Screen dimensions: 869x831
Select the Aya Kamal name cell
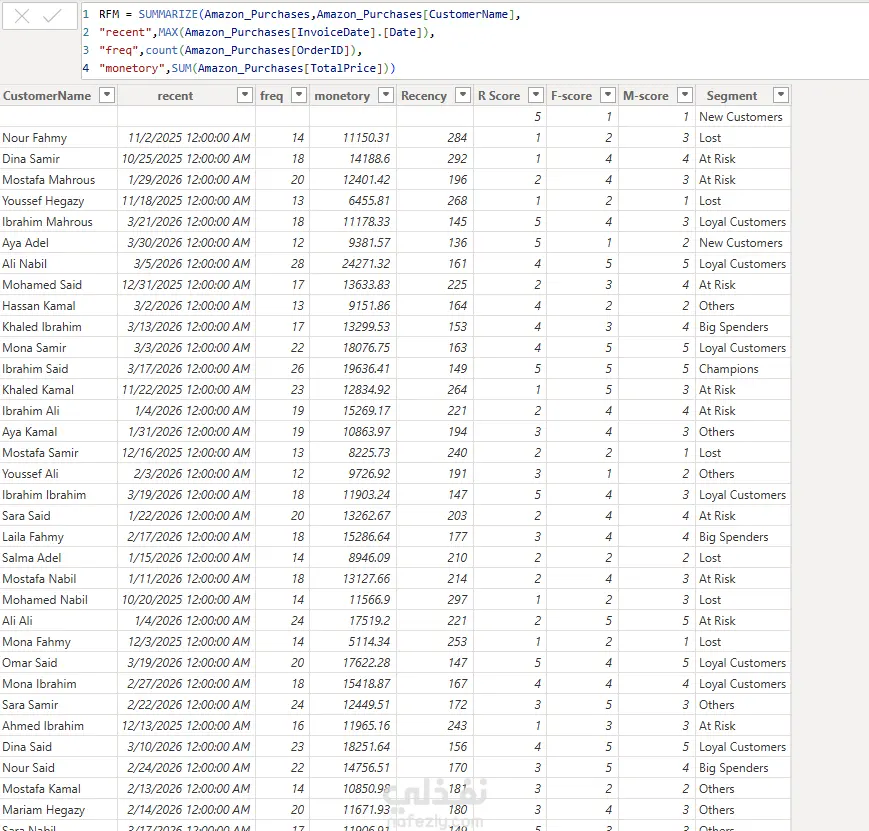[59, 432]
